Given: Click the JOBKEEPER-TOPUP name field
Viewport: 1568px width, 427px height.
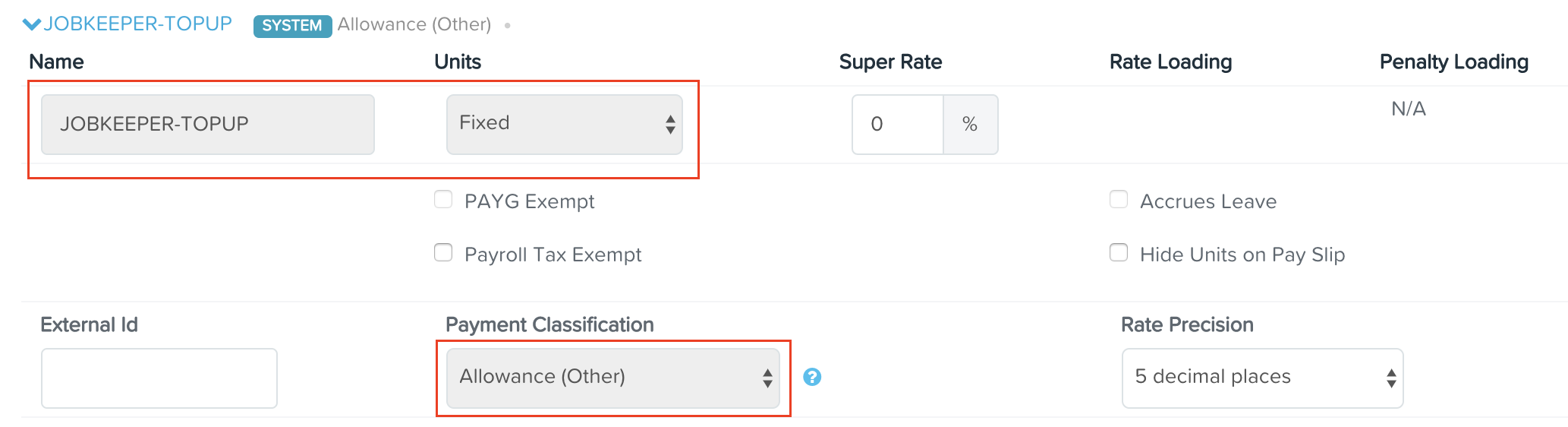Looking at the screenshot, I should click(208, 125).
